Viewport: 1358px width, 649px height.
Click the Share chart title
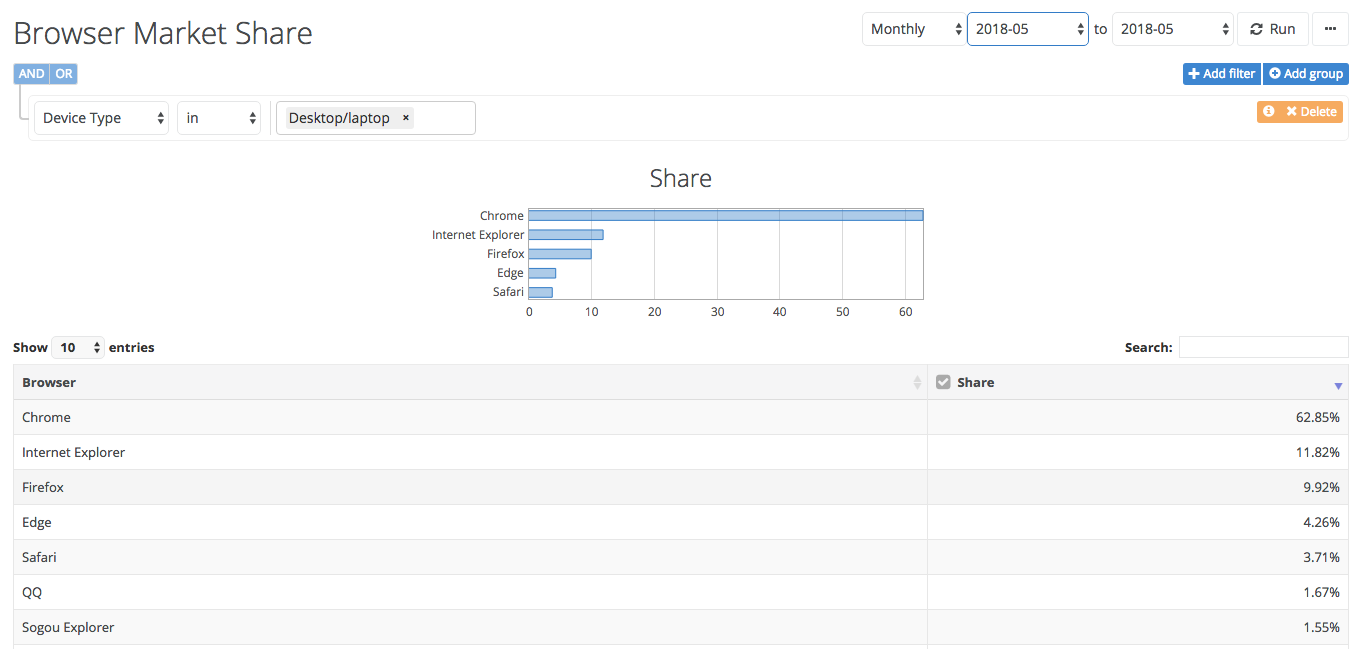coord(681,179)
